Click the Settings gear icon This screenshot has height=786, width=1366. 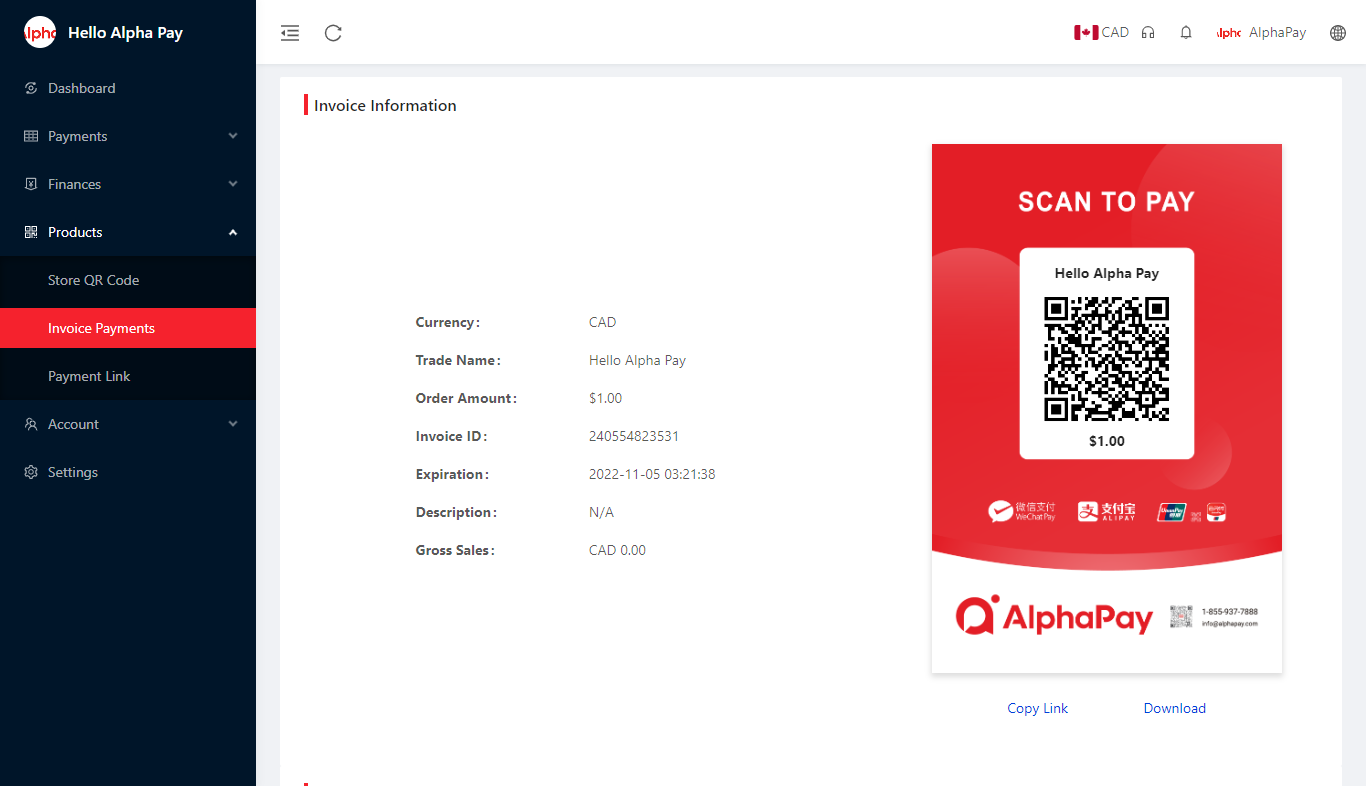click(31, 472)
